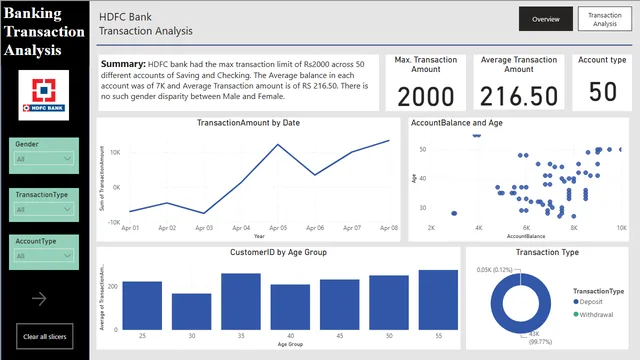Open the TransactionType slicer dropdown
Image resolution: width=640 pixels, height=360 pixels.
point(44,209)
